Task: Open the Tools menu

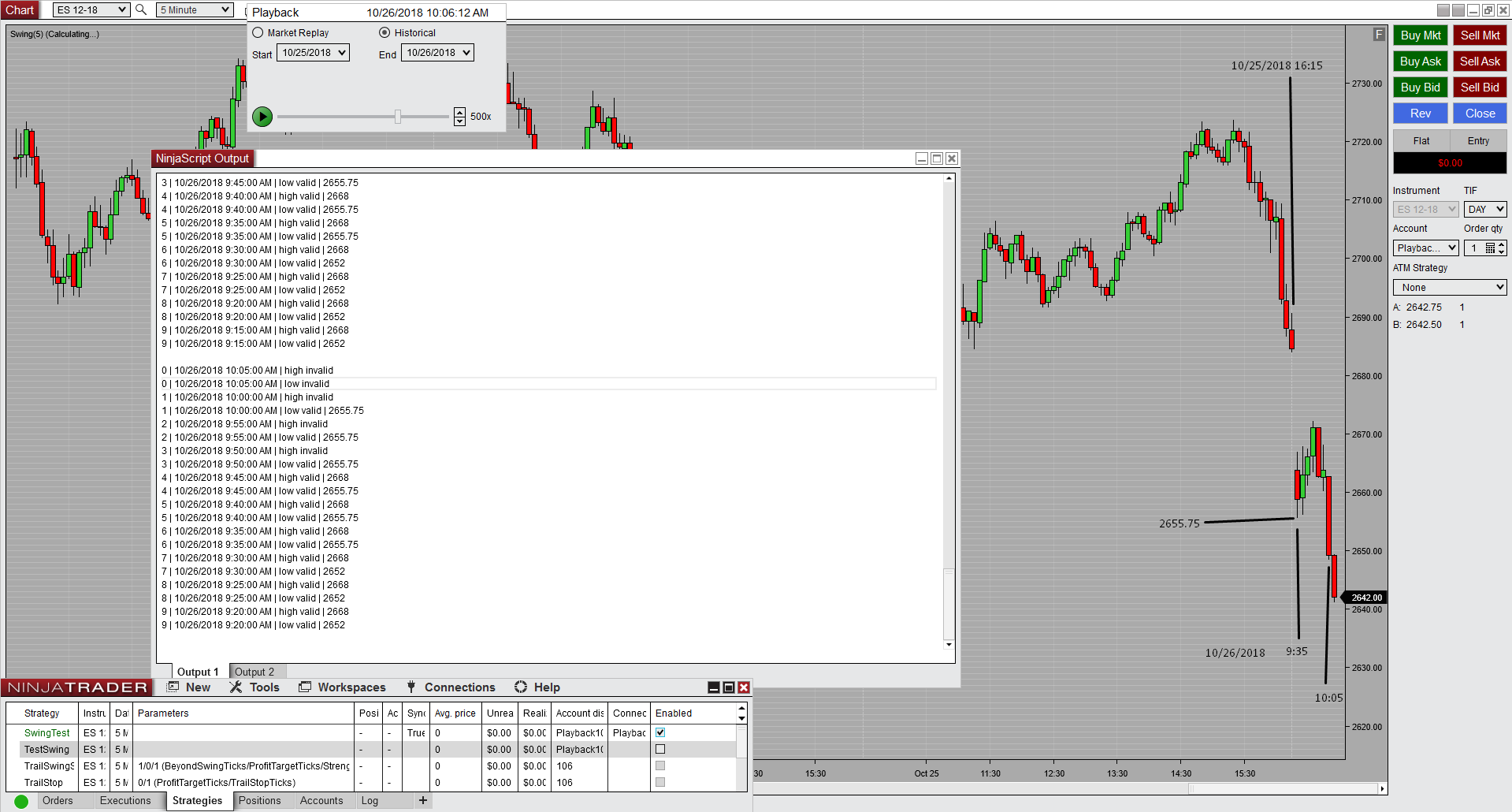Action: [x=254, y=687]
